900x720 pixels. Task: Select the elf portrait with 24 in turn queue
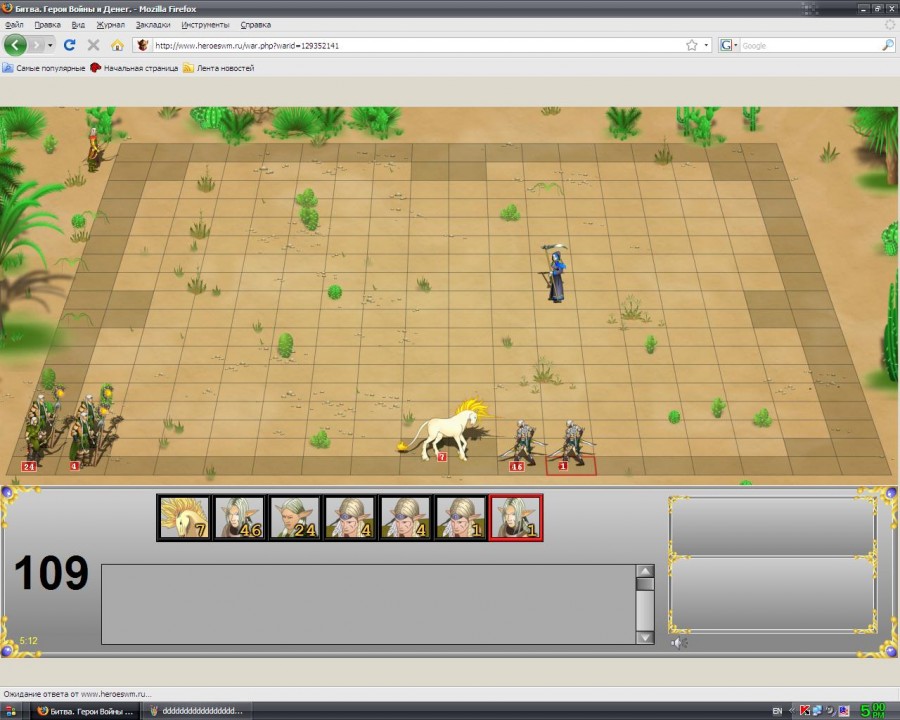[294, 517]
